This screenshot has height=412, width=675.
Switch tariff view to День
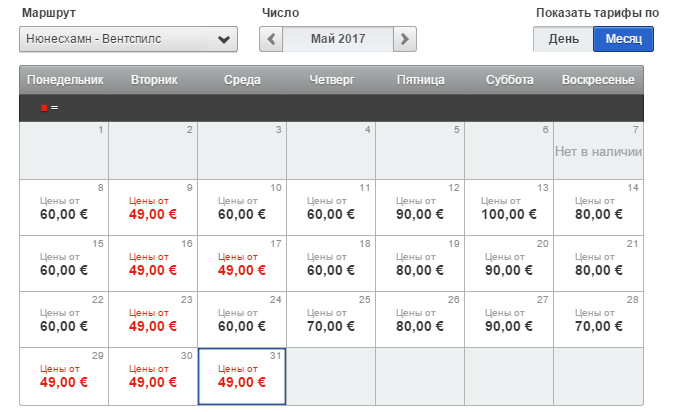click(563, 39)
